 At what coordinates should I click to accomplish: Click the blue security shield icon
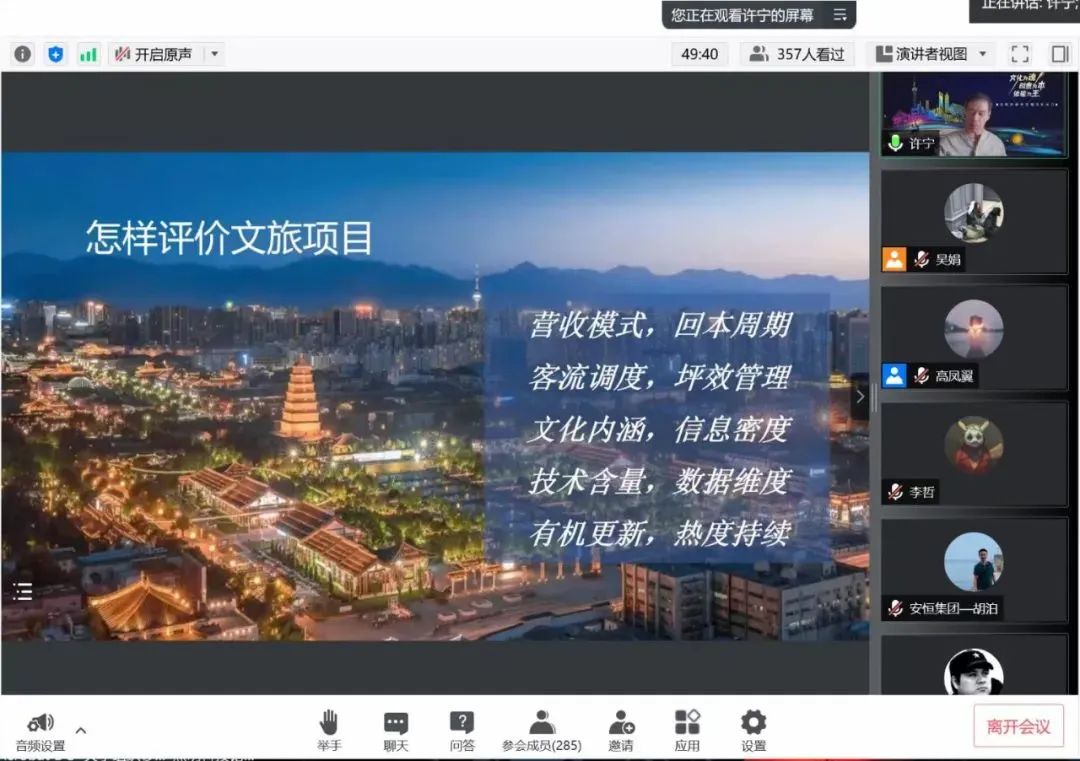(x=55, y=54)
